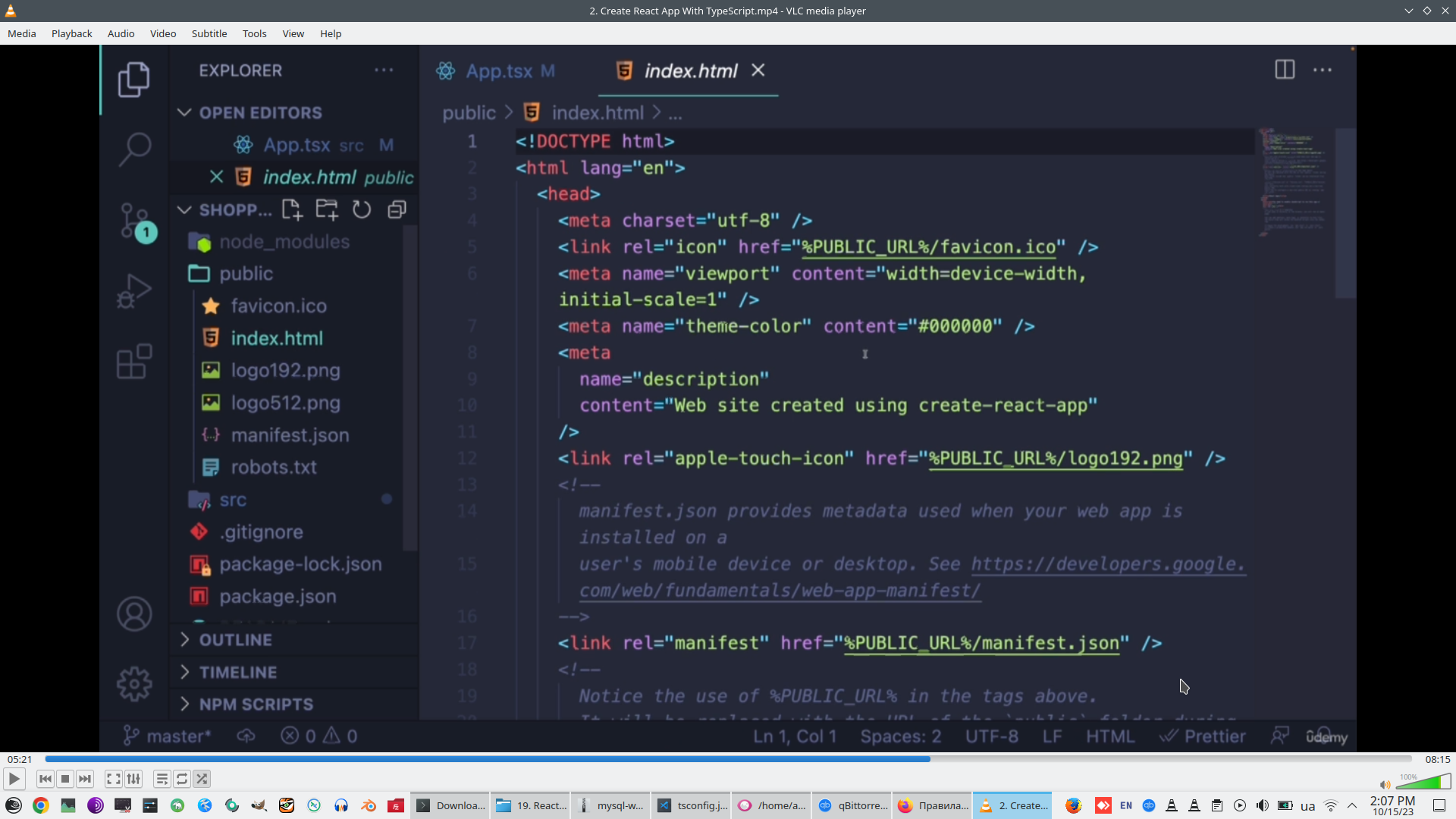Screen dimensions: 1456x819
Task: Toggle loop repeat mode
Action: [182, 779]
